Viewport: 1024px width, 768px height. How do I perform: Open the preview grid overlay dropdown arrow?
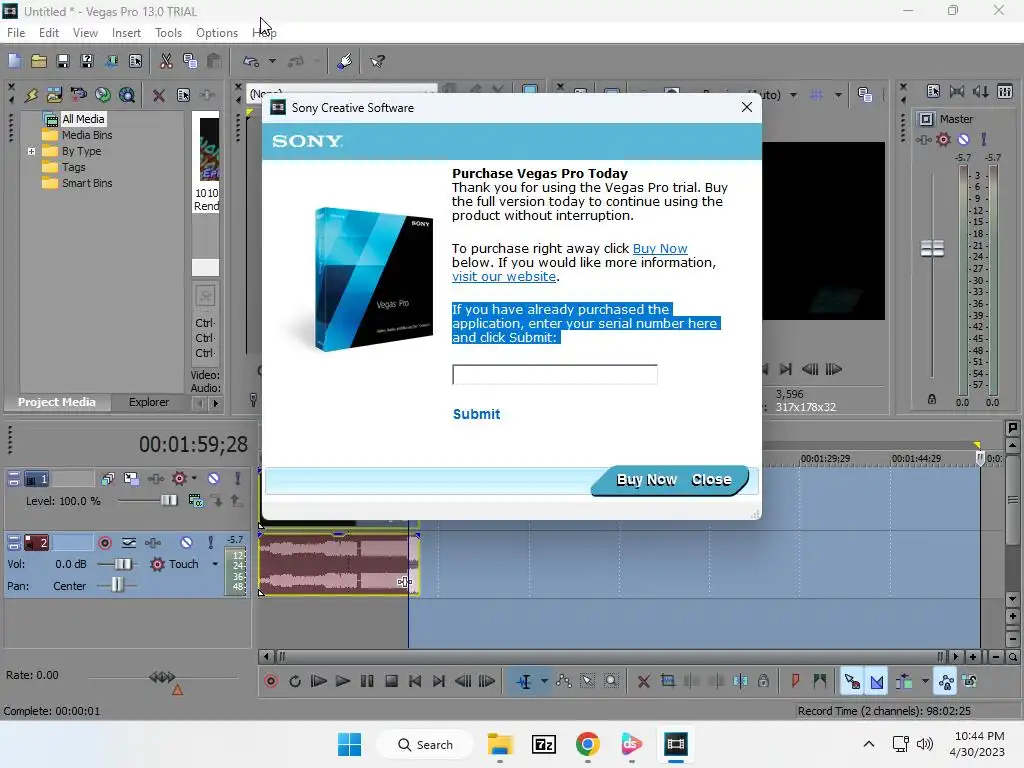pyautogui.click(x=838, y=95)
